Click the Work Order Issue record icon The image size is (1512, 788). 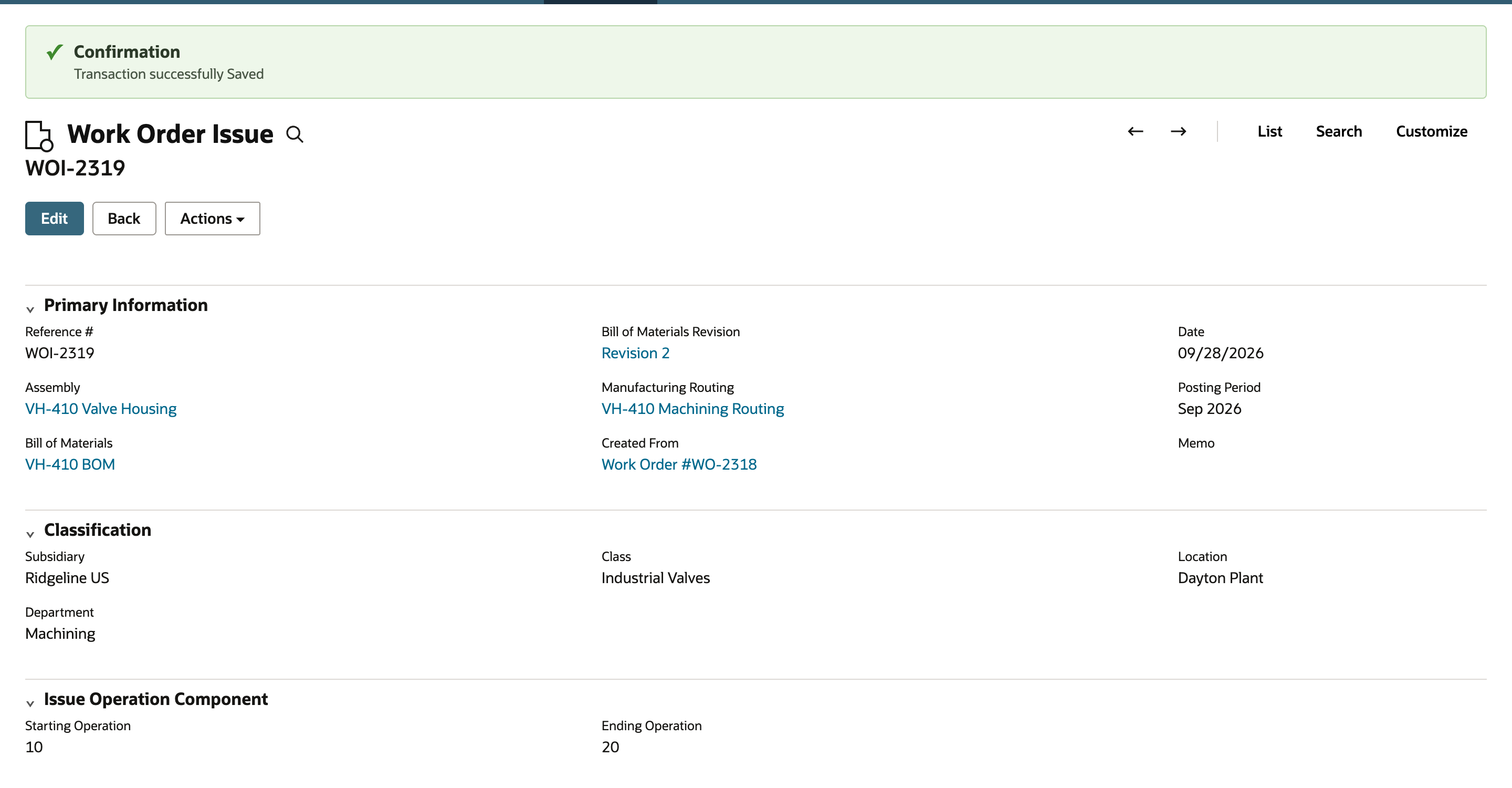click(39, 136)
